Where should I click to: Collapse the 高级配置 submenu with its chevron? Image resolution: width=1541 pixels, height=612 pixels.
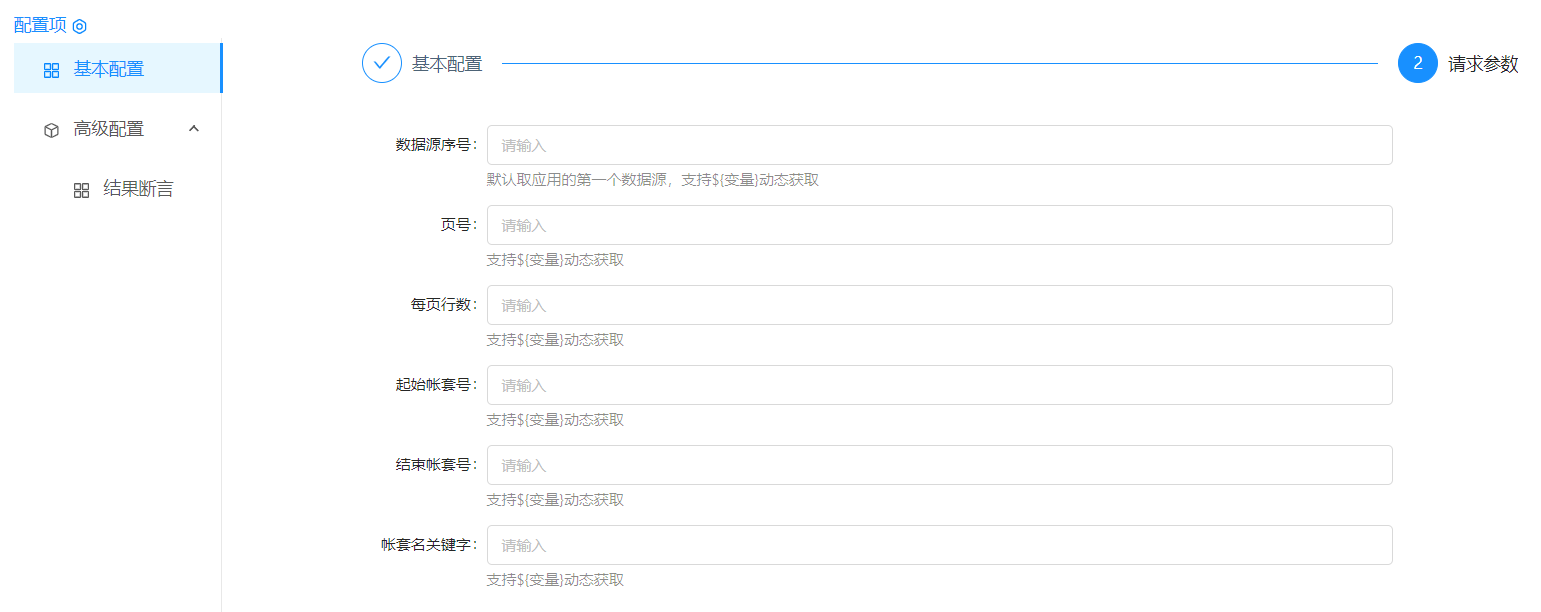[194, 129]
